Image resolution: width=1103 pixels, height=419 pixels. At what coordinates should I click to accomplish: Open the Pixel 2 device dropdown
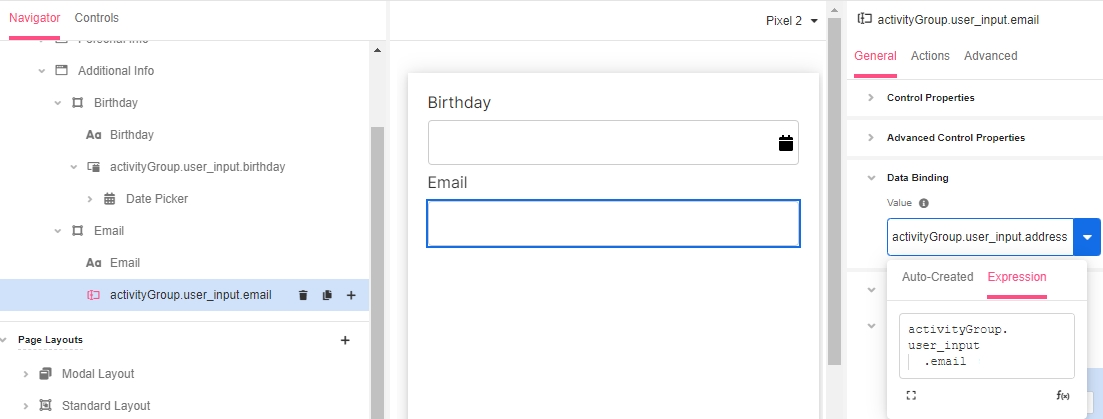click(x=792, y=21)
